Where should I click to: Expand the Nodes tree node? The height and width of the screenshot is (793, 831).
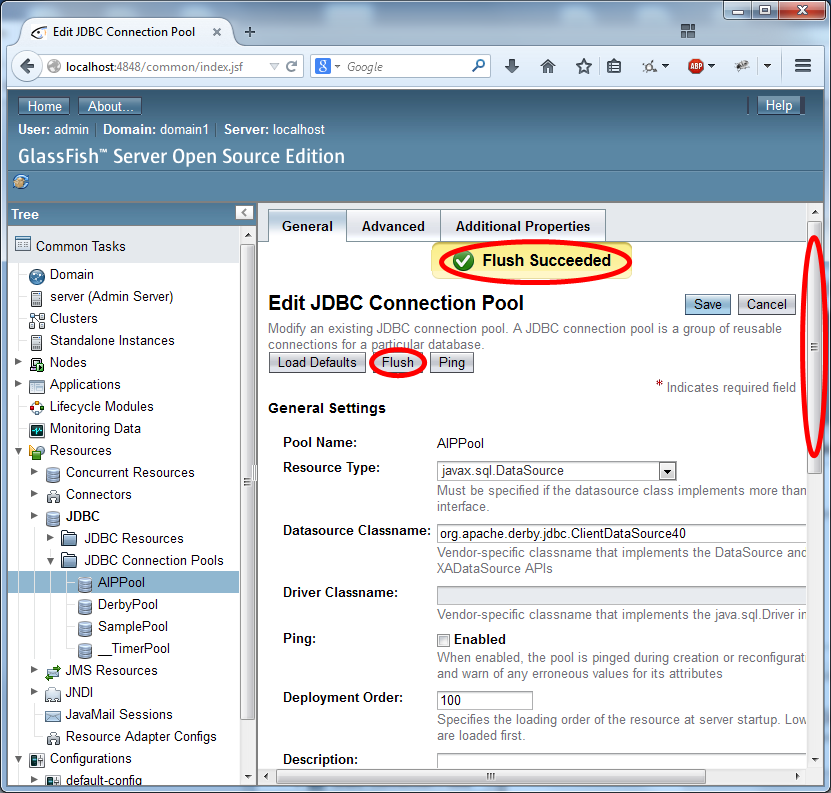[18, 362]
